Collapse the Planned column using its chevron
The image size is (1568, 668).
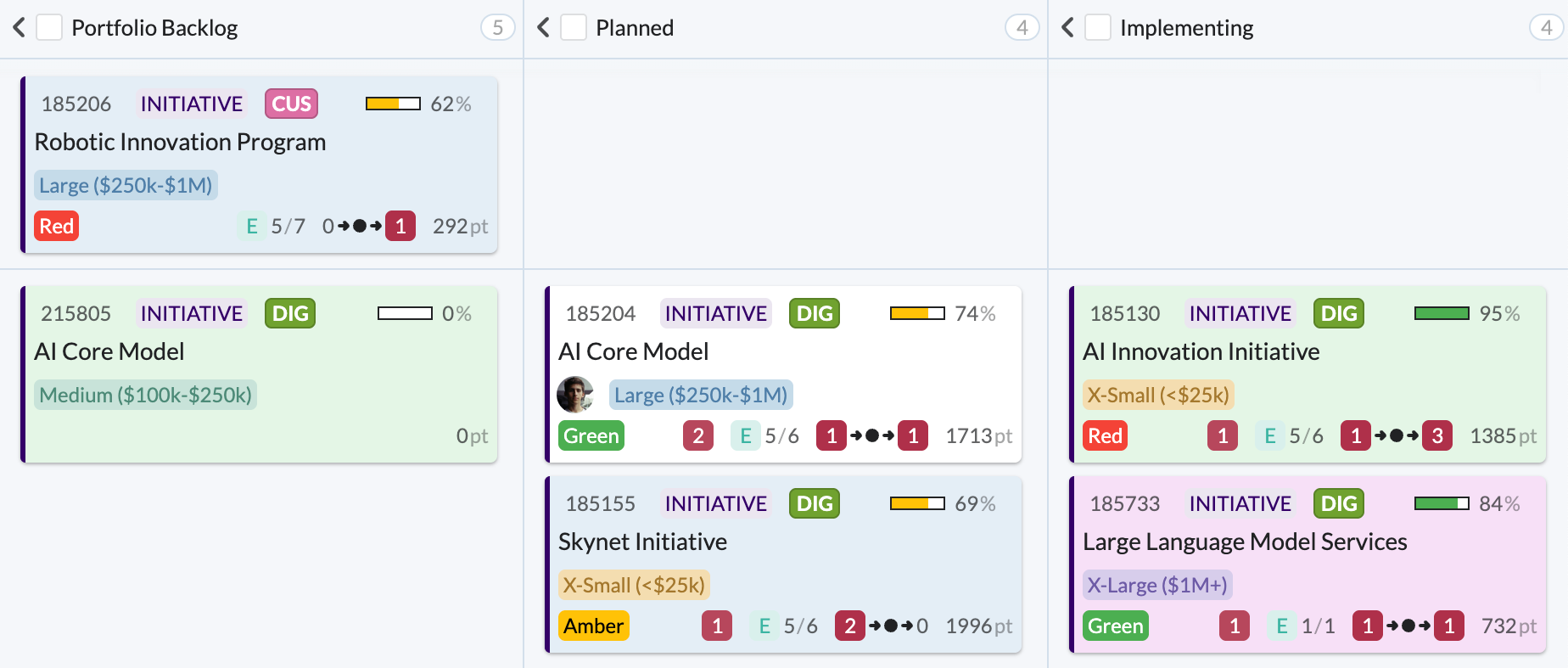tap(543, 27)
